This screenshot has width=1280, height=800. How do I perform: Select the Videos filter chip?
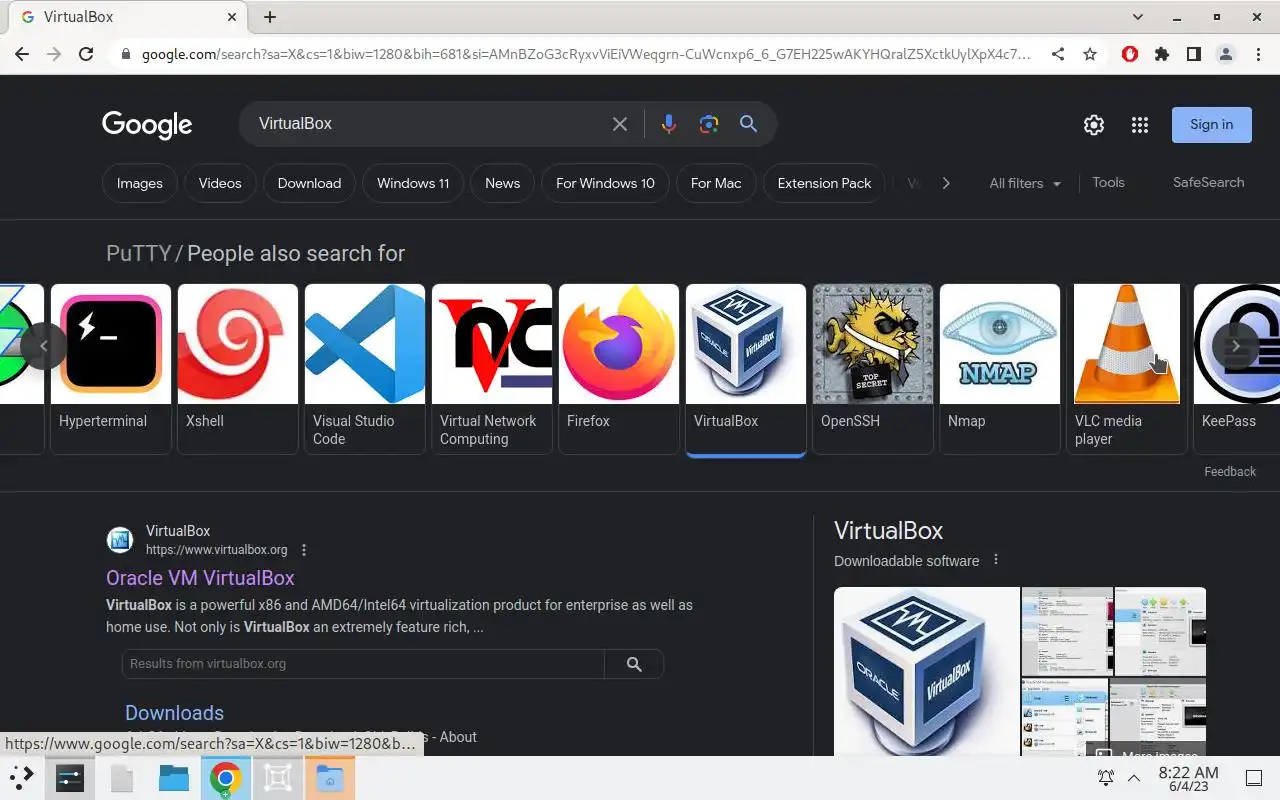tap(220, 183)
